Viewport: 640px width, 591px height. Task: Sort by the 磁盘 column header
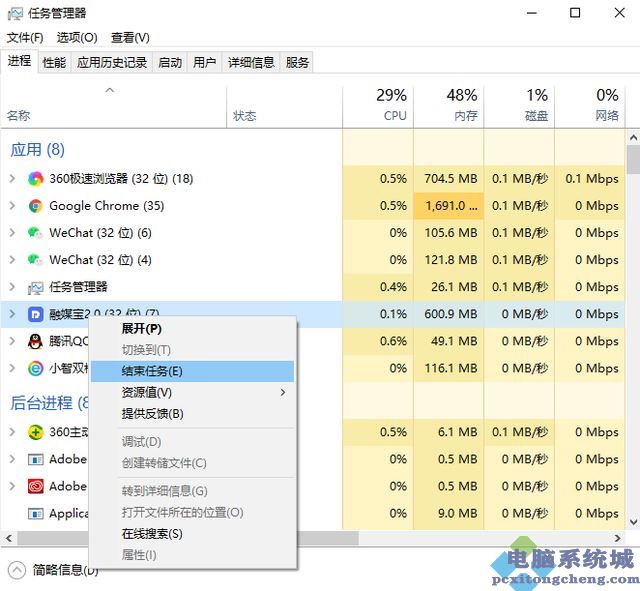click(x=519, y=107)
